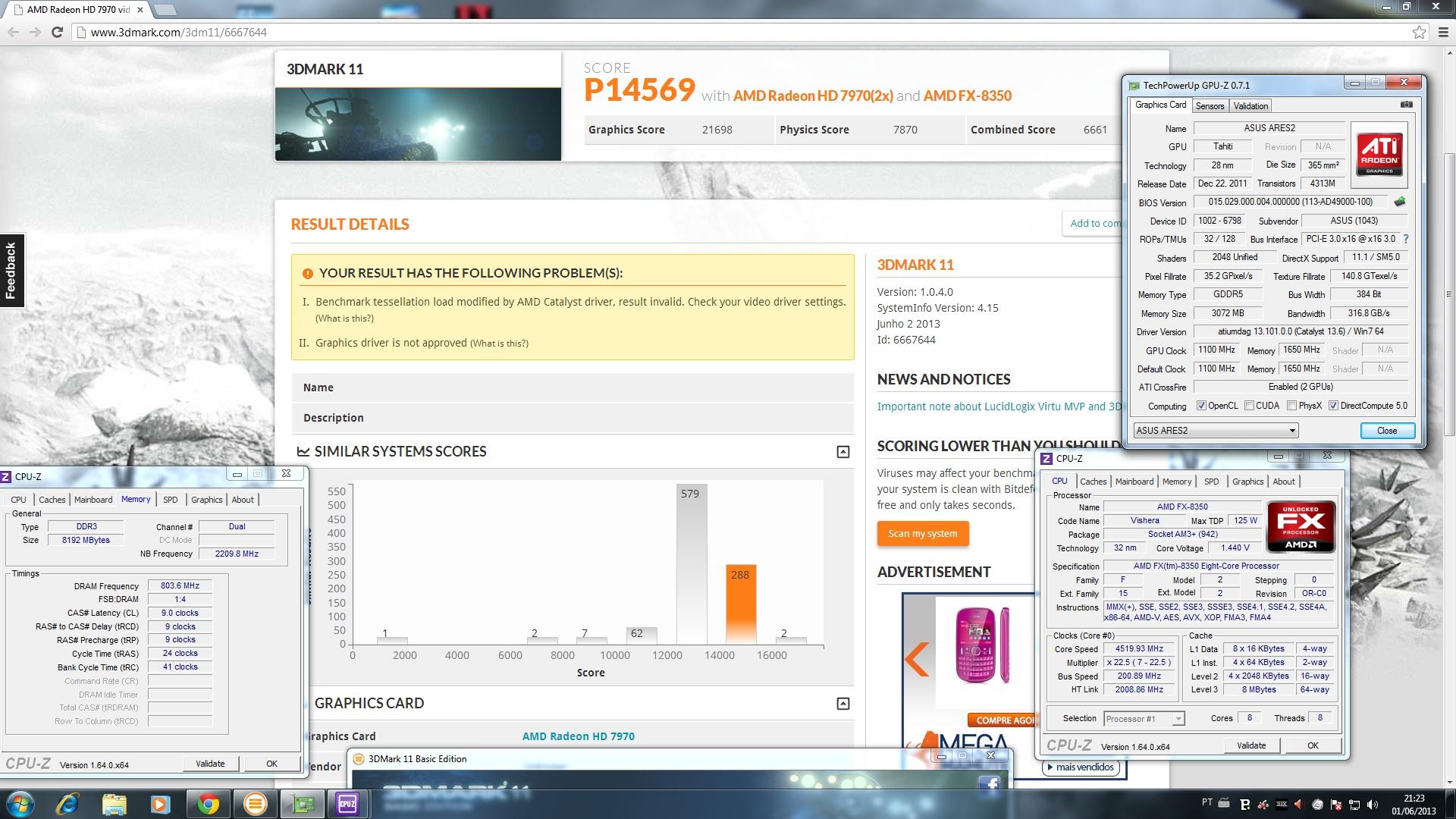This screenshot has width=1456, height=819.
Task: Open CPU tab in left CPU-Z window
Action: (18, 500)
